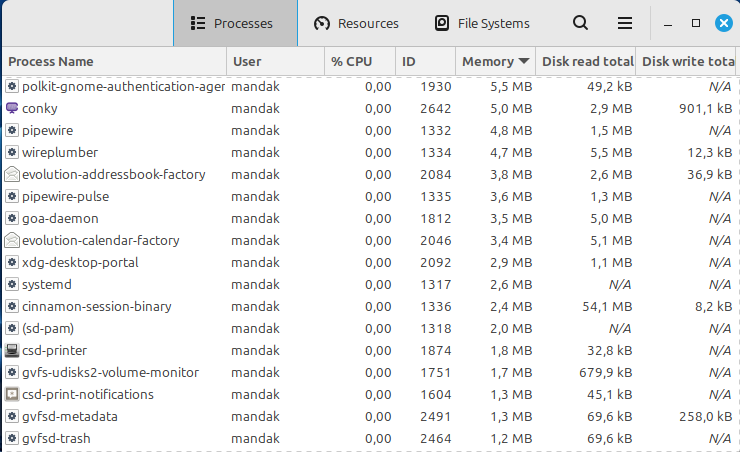The height and width of the screenshot is (452, 740).
Task: Select the gvfsd-trash process name
Action: [x=56, y=439]
